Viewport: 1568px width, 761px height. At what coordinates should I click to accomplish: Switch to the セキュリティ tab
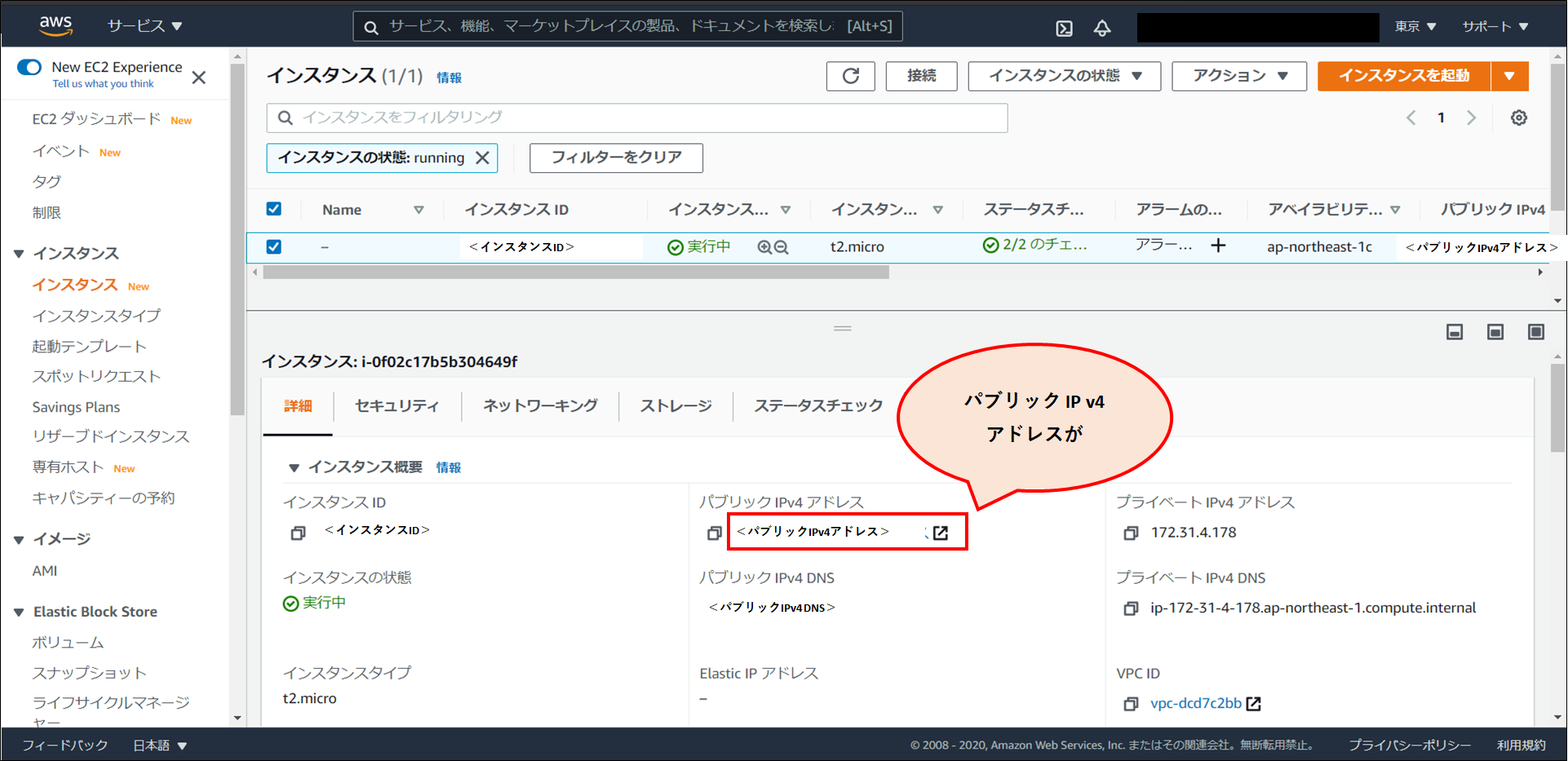[397, 405]
